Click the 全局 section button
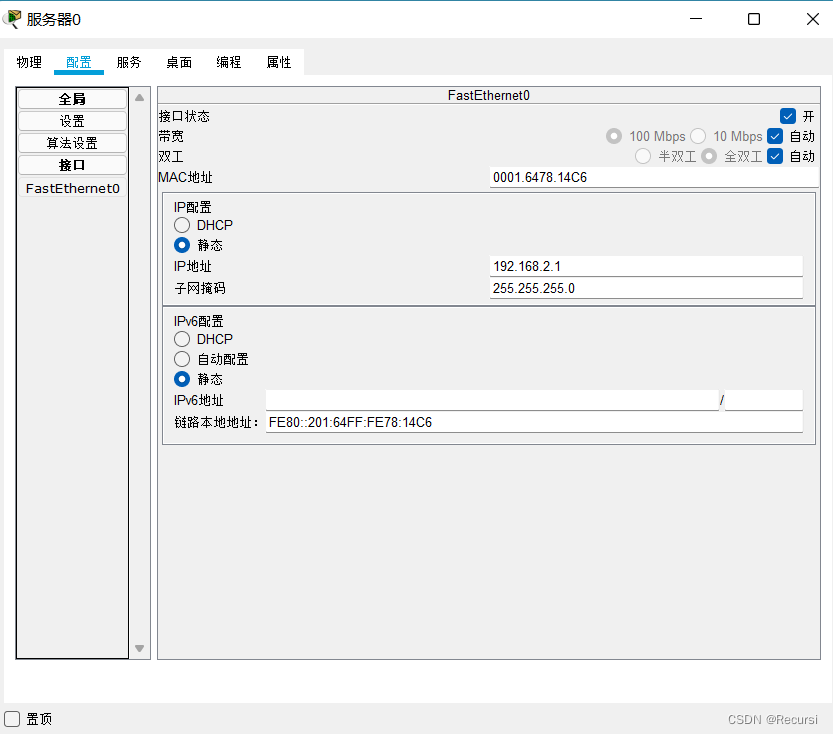The image size is (833, 734). (x=72, y=99)
